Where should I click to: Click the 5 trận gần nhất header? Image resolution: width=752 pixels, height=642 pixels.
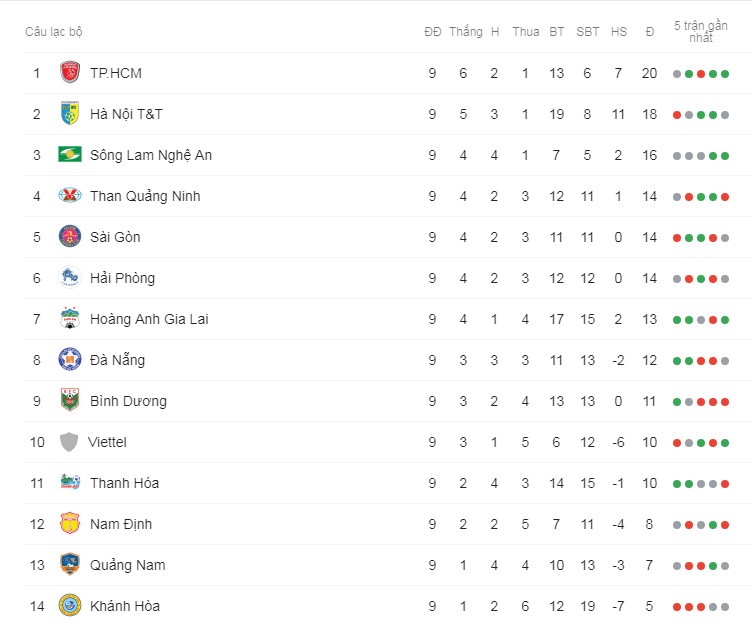click(701, 31)
